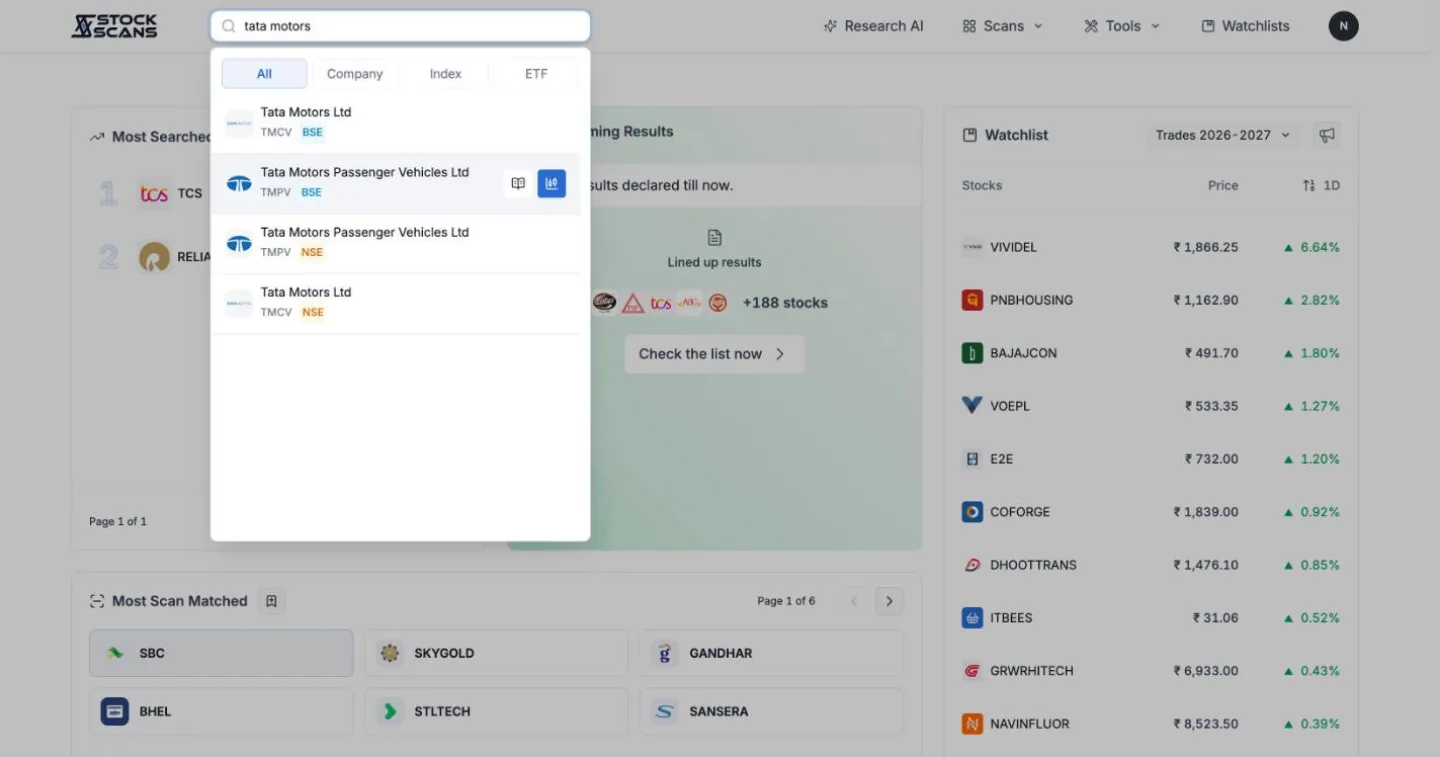
Task: Click the BAJAJCON stock logo
Action: pyautogui.click(x=972, y=353)
